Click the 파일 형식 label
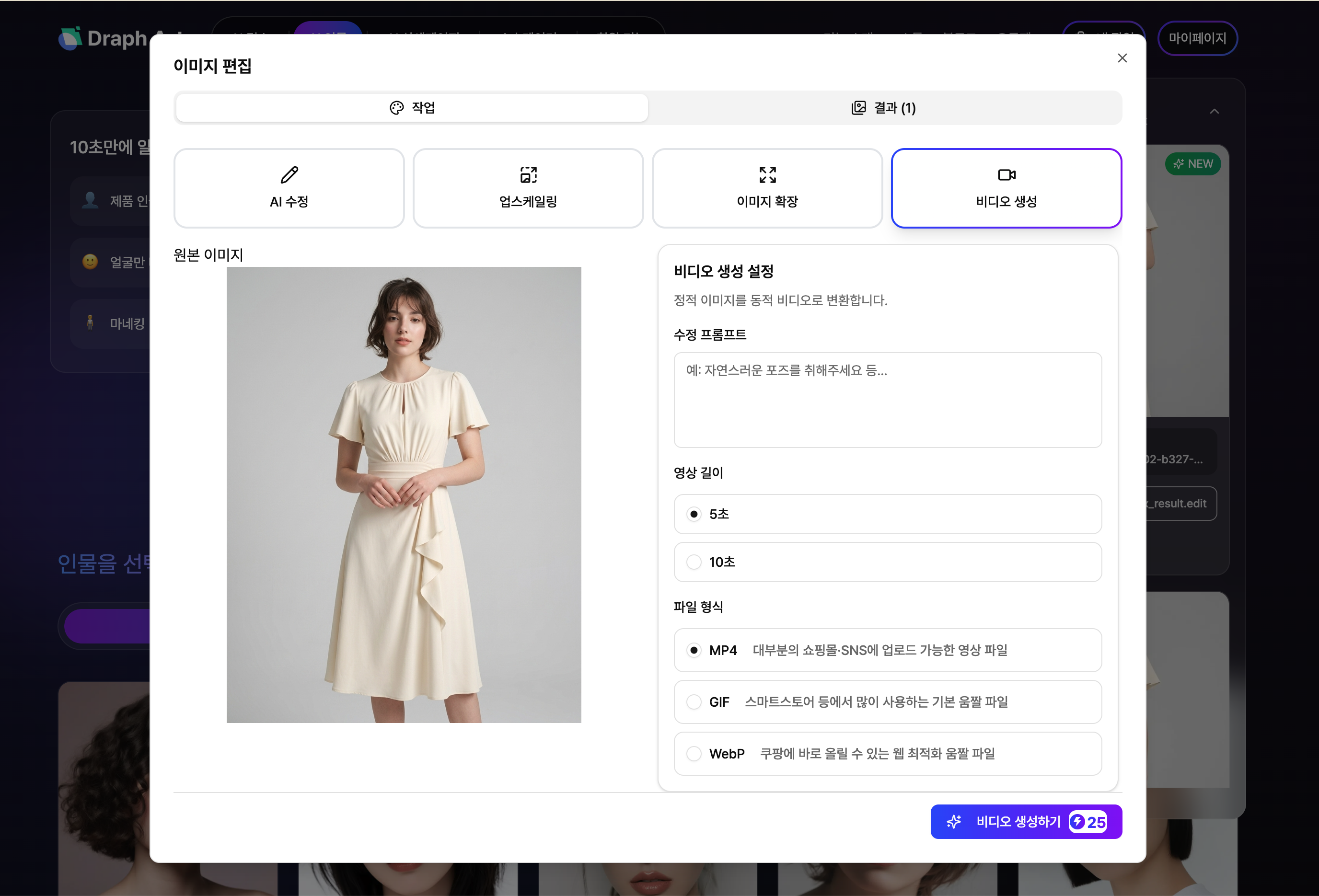The height and width of the screenshot is (896, 1319). click(x=698, y=607)
